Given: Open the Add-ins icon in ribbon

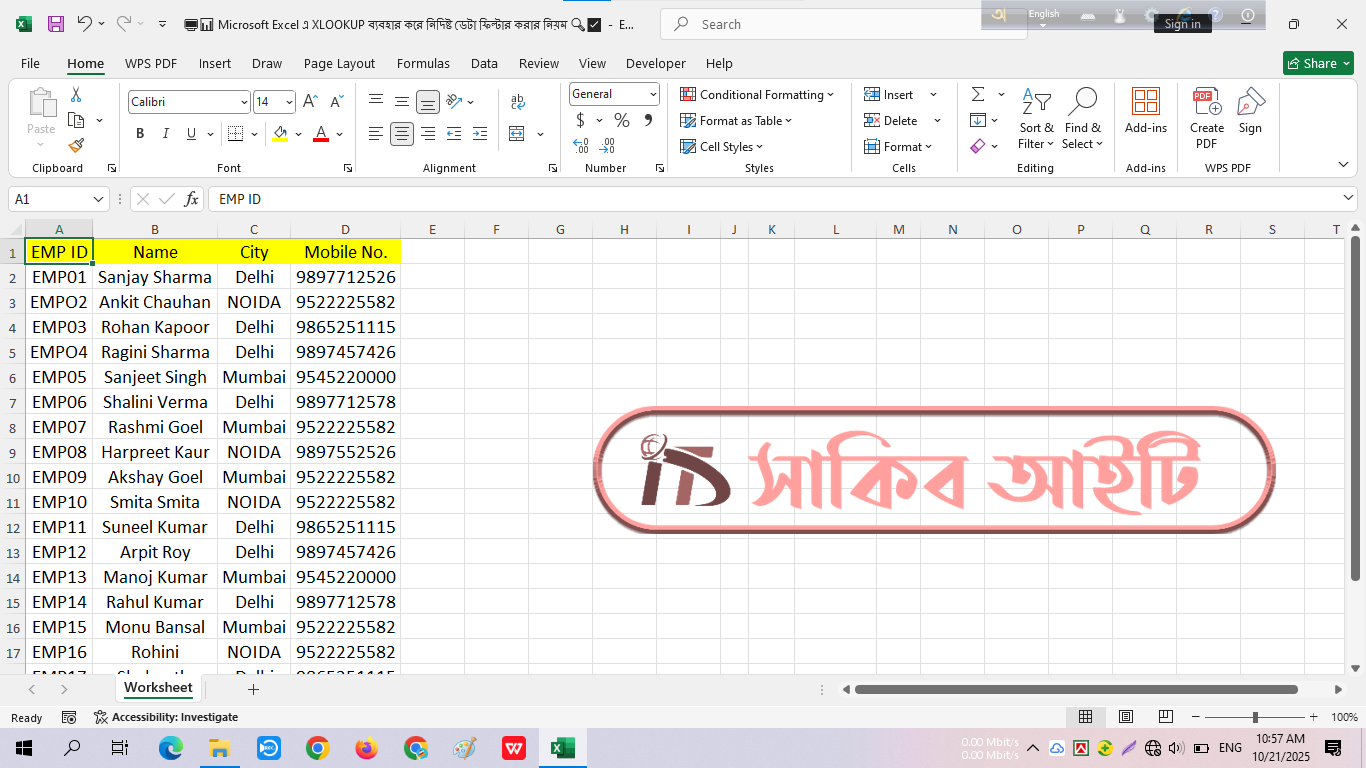Looking at the screenshot, I should point(1145,110).
